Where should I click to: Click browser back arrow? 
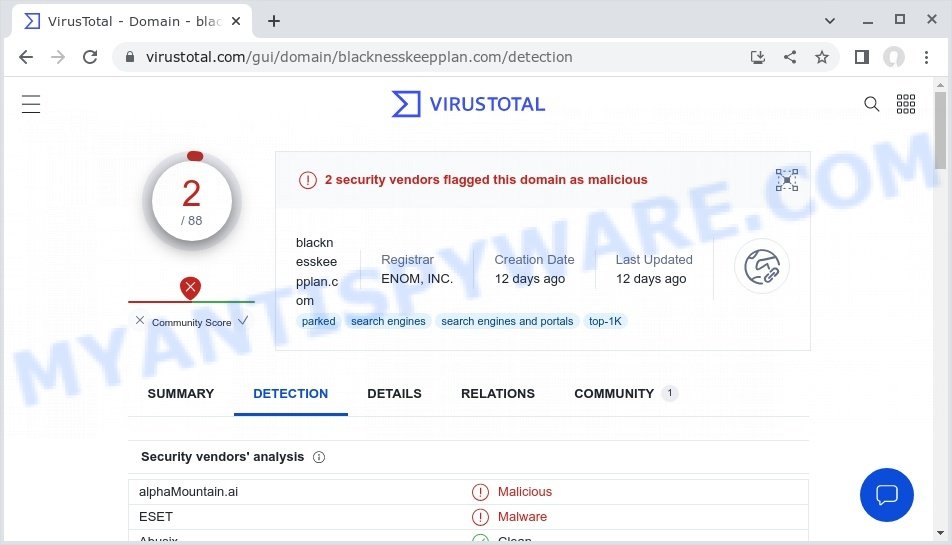pos(26,57)
